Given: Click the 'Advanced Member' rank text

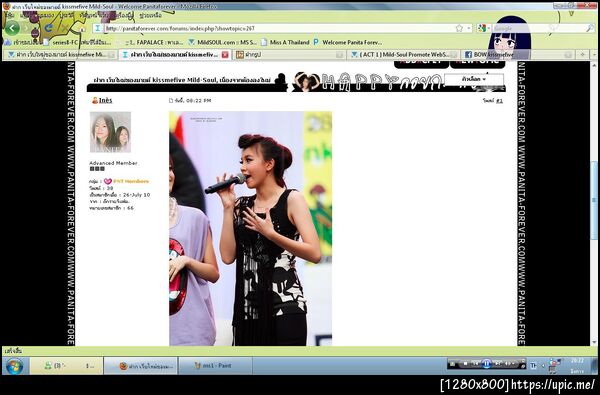Looking at the screenshot, I should (x=113, y=163).
